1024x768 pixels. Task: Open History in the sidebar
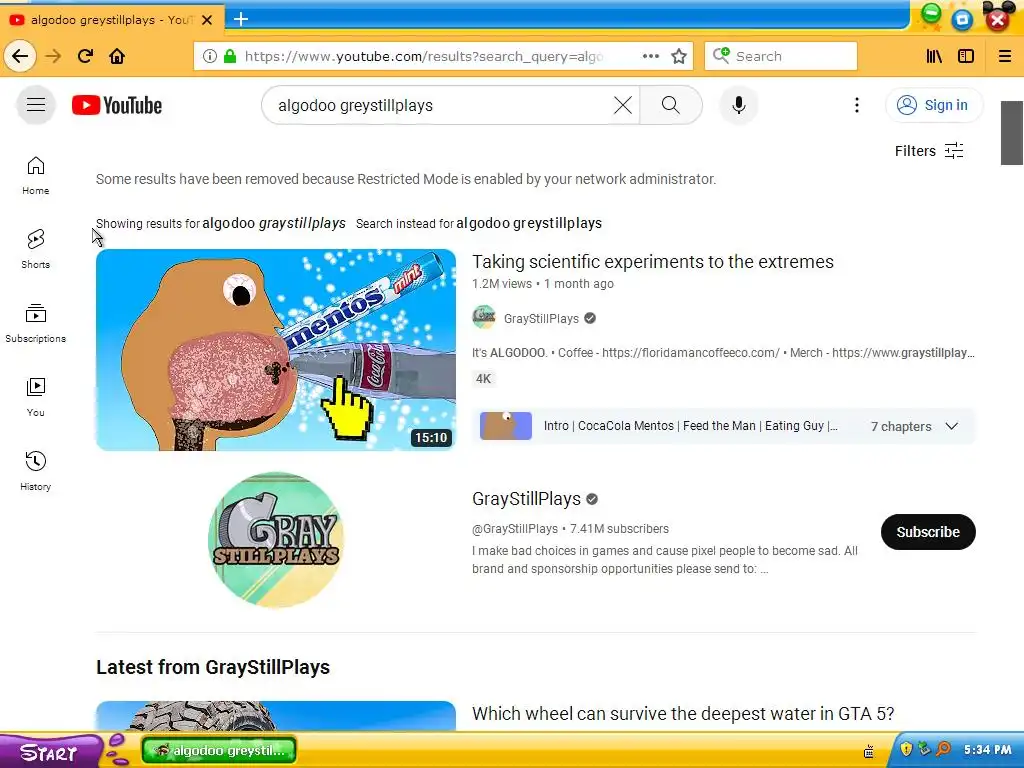36,471
